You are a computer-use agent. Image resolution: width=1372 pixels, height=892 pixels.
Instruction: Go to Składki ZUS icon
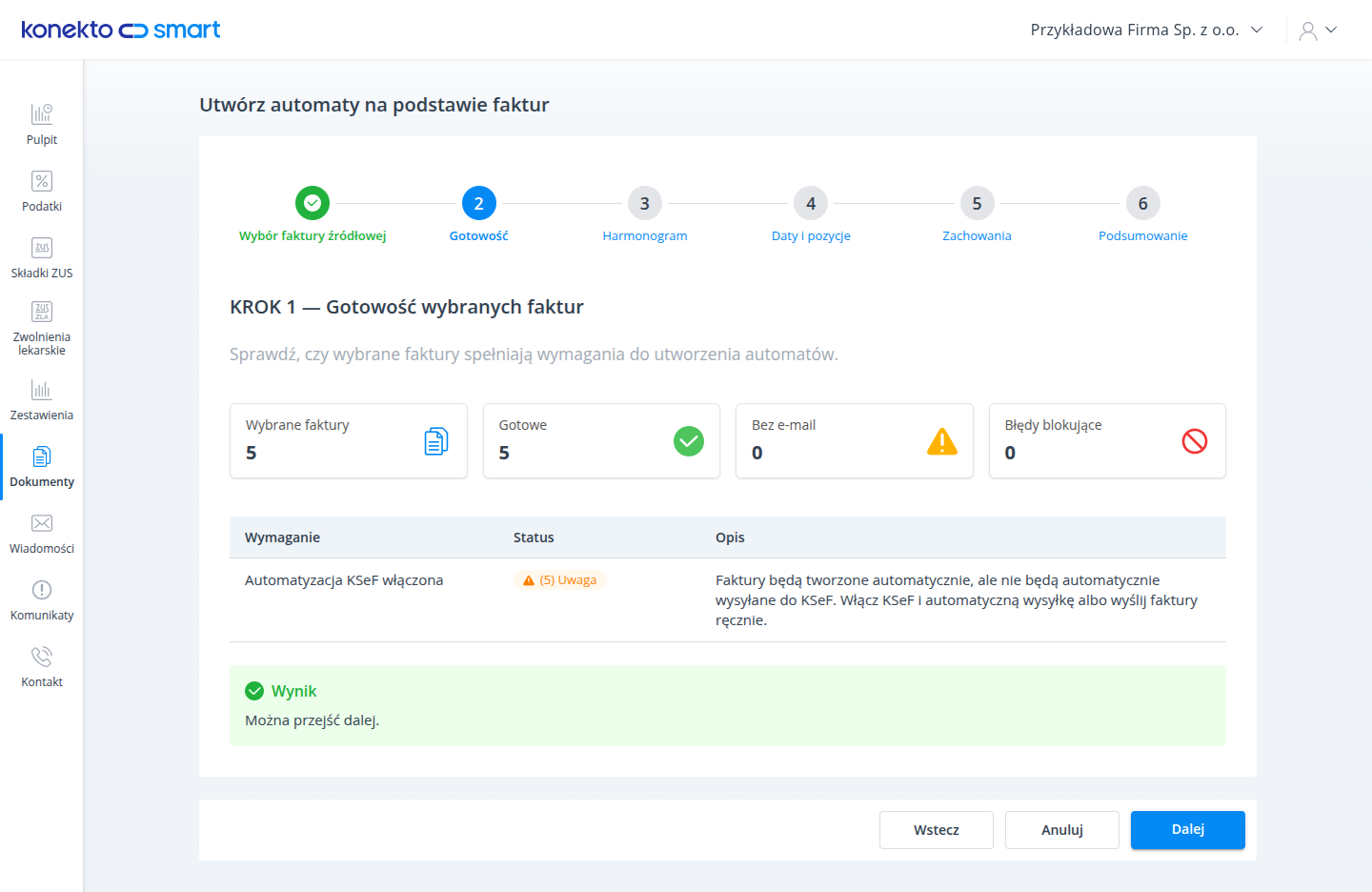42,248
